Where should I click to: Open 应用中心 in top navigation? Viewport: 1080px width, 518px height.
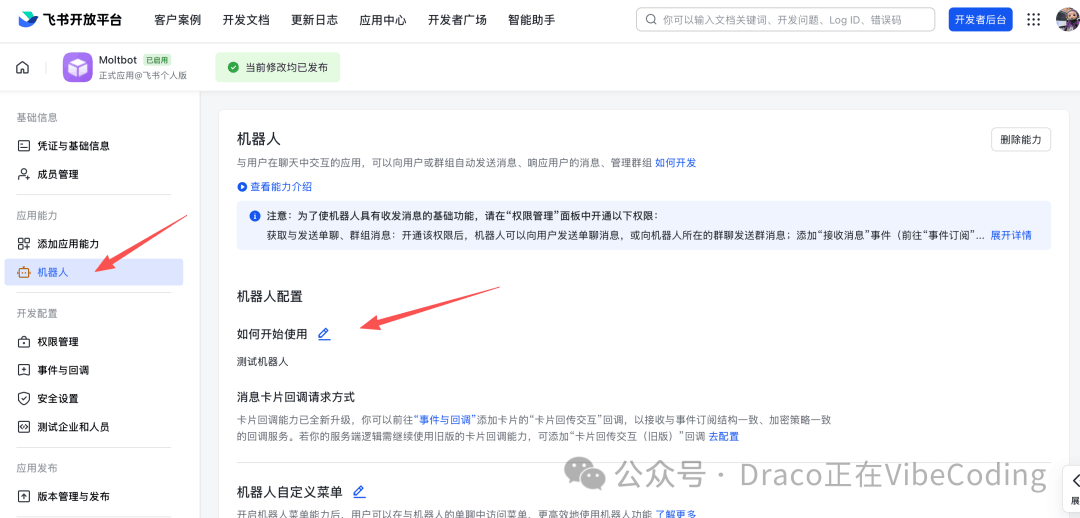[383, 20]
